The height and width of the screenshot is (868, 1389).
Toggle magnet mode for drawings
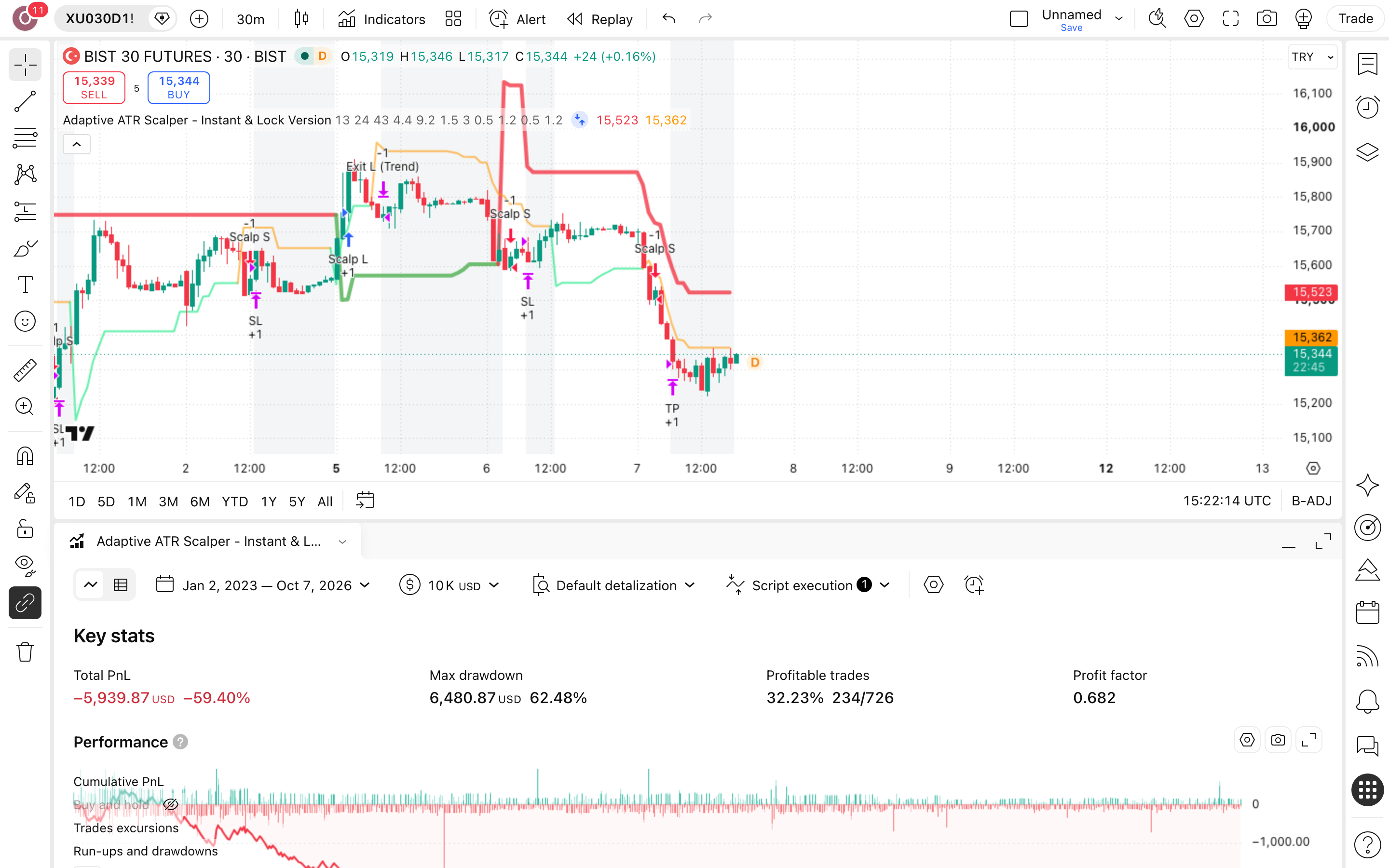[x=25, y=456]
